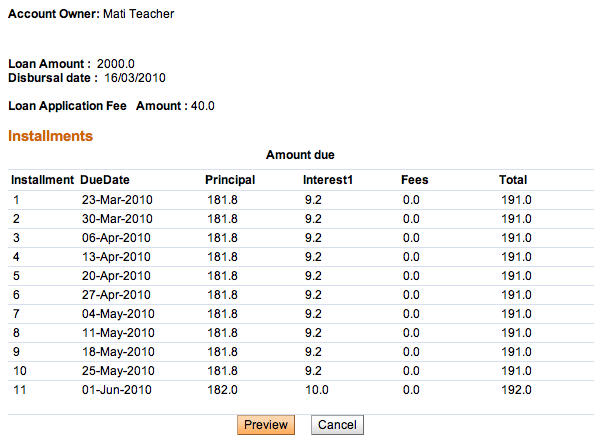Click the 10.0 interest value
Screen dimensions: 600x448
317,389
